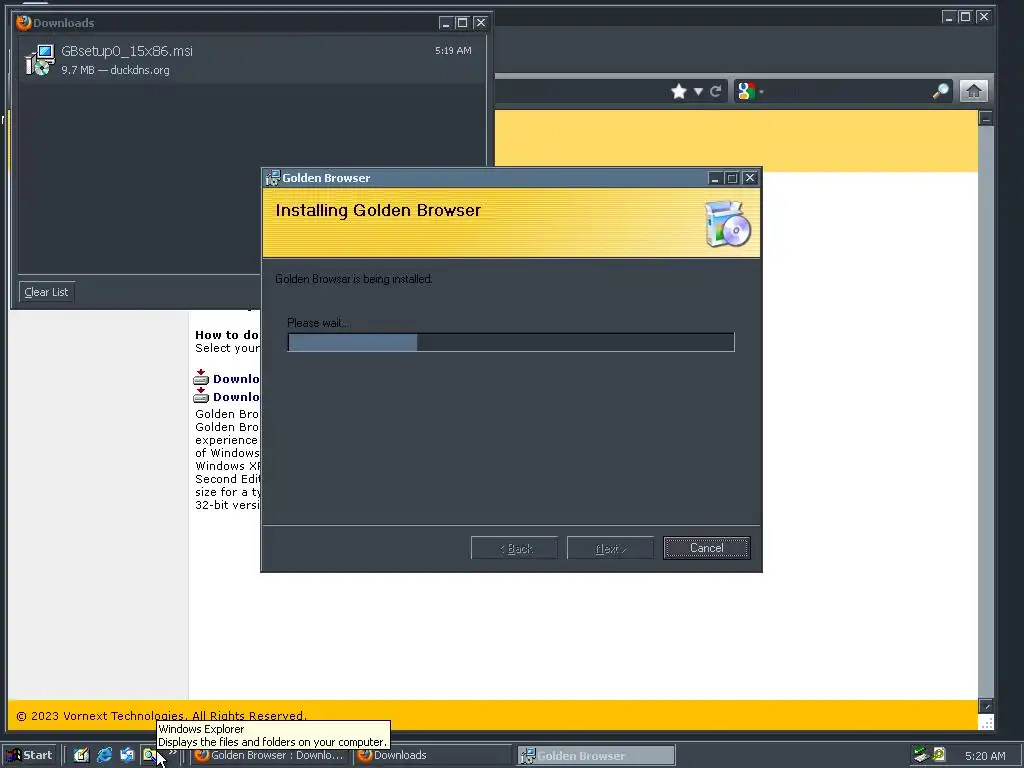Click the first quick launch icon beside Start

pos(81,755)
